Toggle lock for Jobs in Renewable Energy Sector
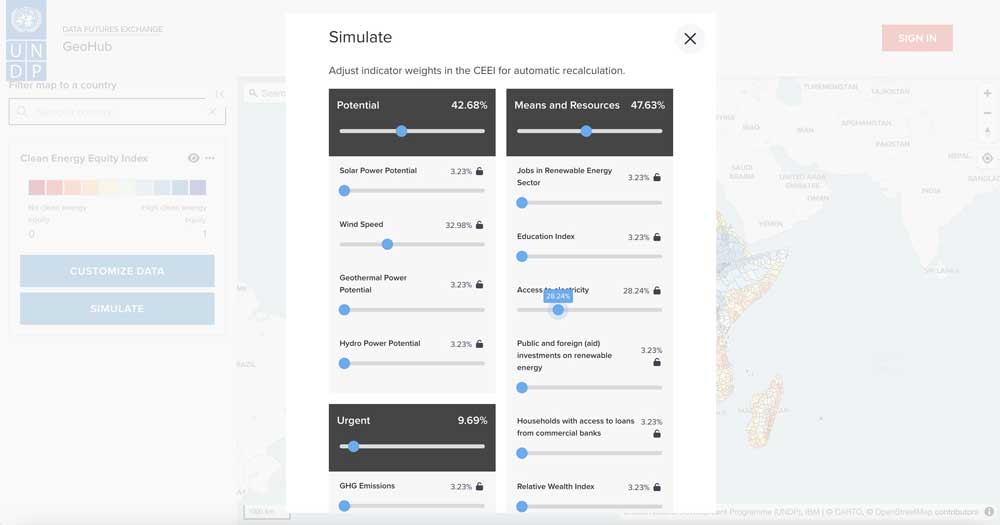The height and width of the screenshot is (525, 1000). tap(657, 177)
